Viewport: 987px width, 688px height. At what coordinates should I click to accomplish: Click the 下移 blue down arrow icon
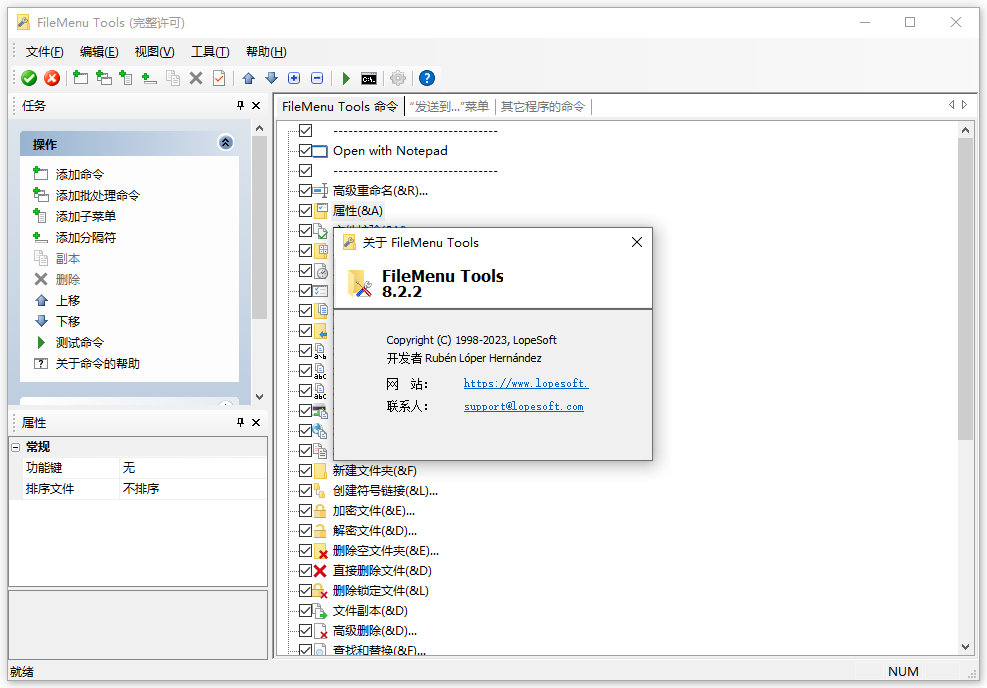point(42,321)
